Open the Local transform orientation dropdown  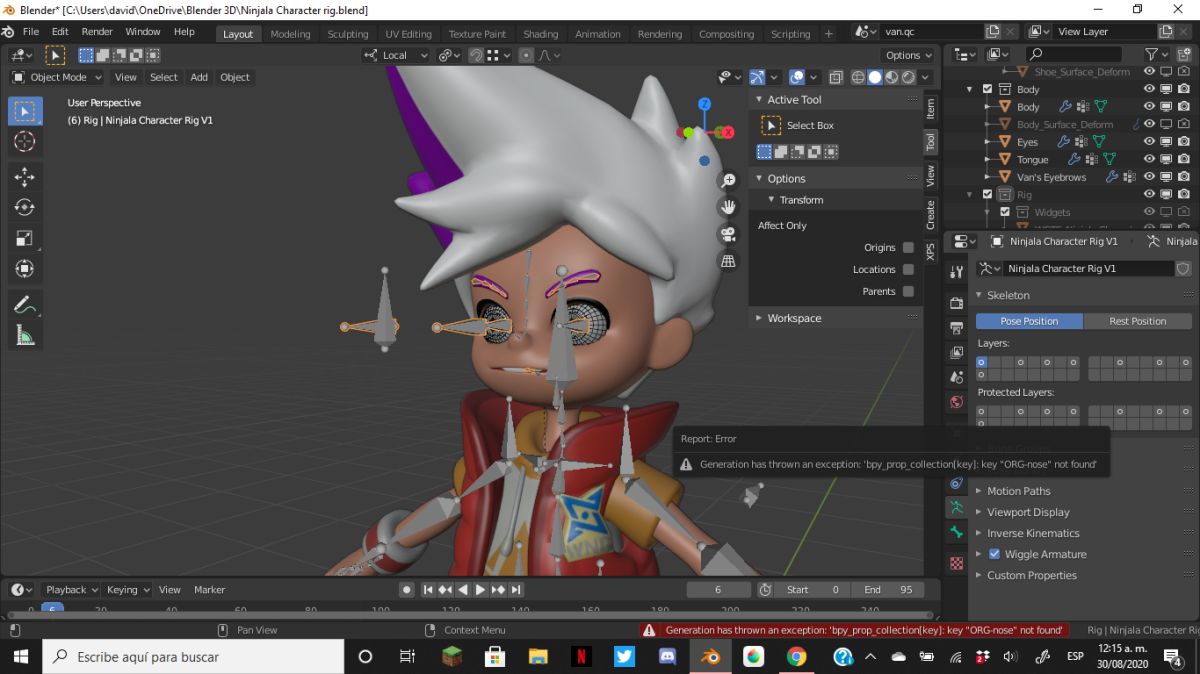coord(396,55)
